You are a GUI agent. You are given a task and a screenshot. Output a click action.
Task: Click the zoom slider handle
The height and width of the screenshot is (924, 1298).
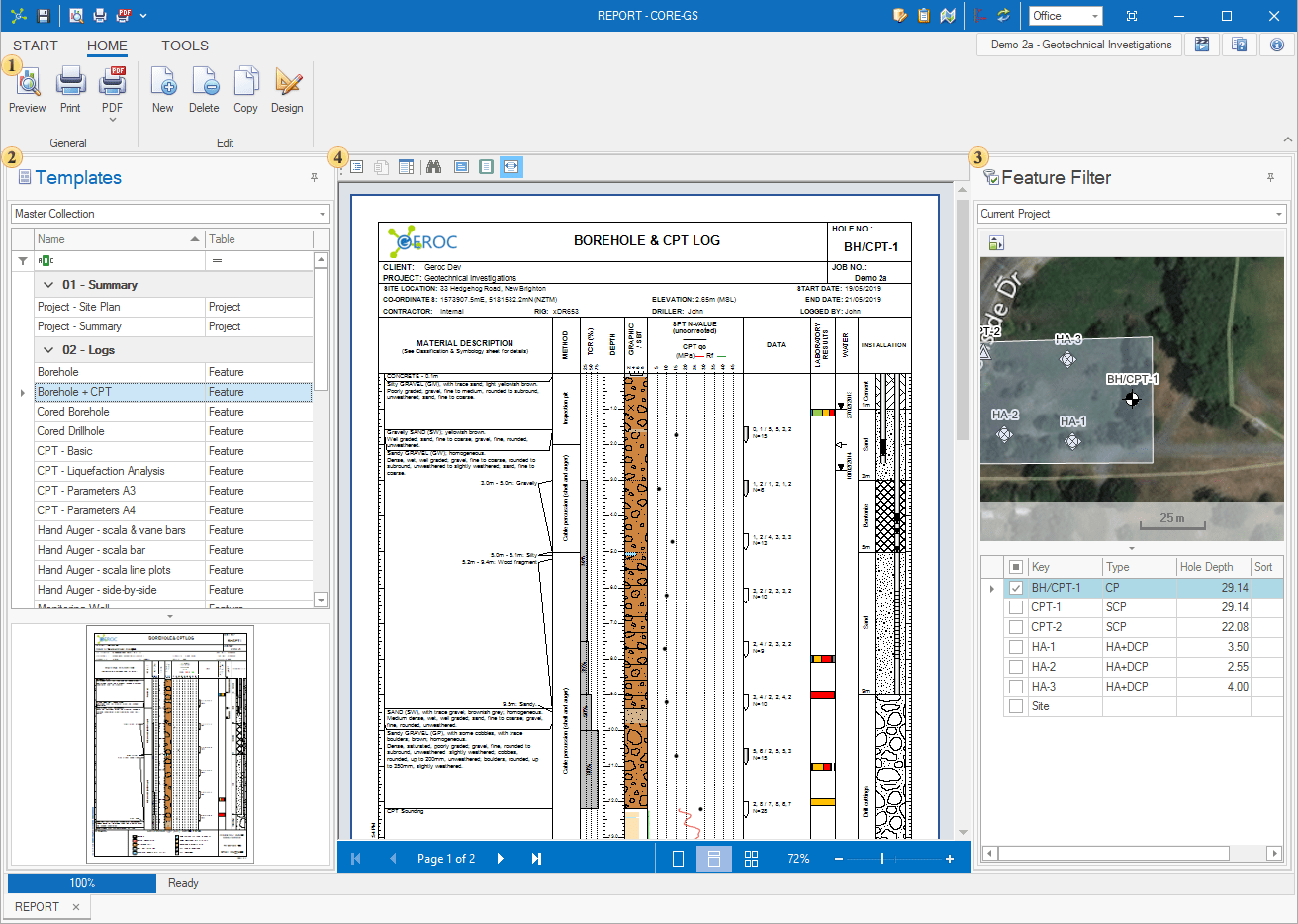click(881, 859)
